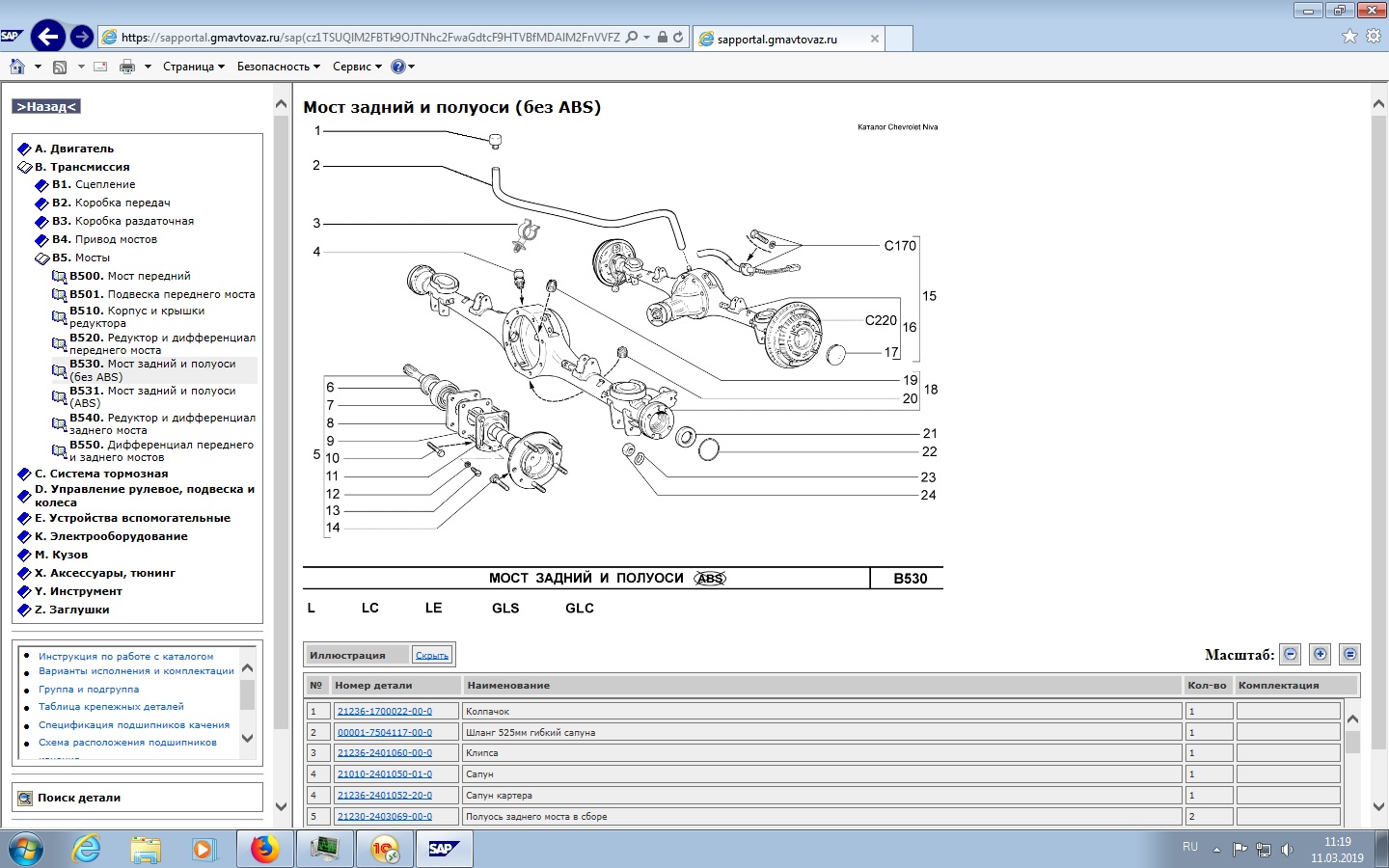
Task: Click scroll-down arrow of links panel
Action: (x=247, y=738)
